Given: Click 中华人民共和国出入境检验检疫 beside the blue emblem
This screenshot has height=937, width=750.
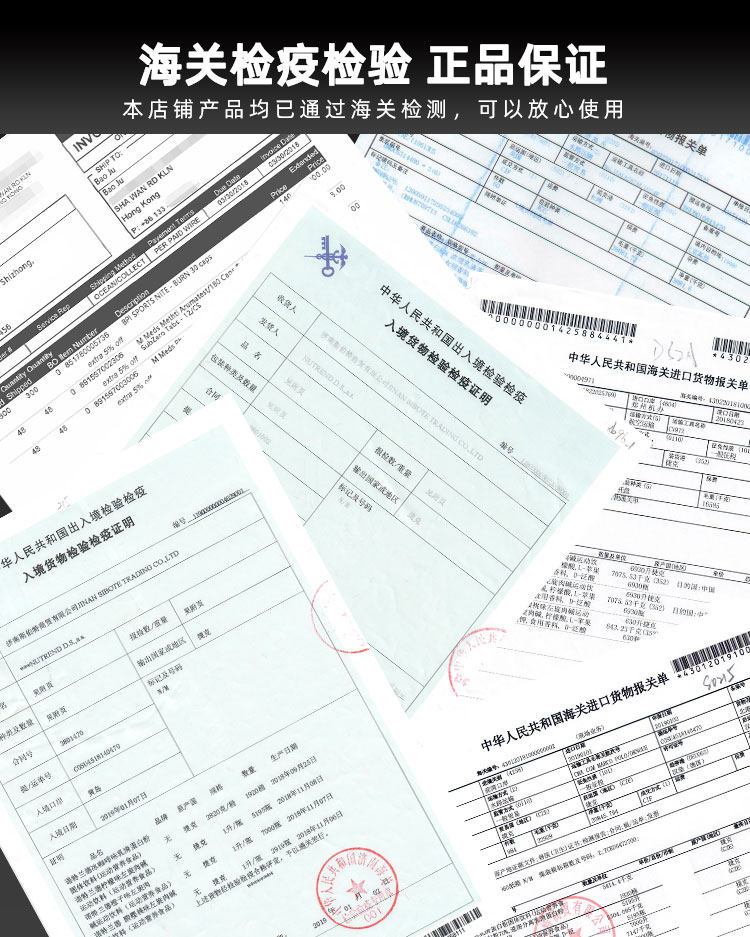Looking at the screenshot, I should [x=454, y=342].
